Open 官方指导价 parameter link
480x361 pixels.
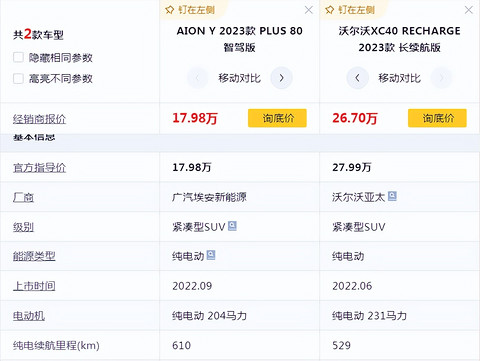tap(39, 167)
